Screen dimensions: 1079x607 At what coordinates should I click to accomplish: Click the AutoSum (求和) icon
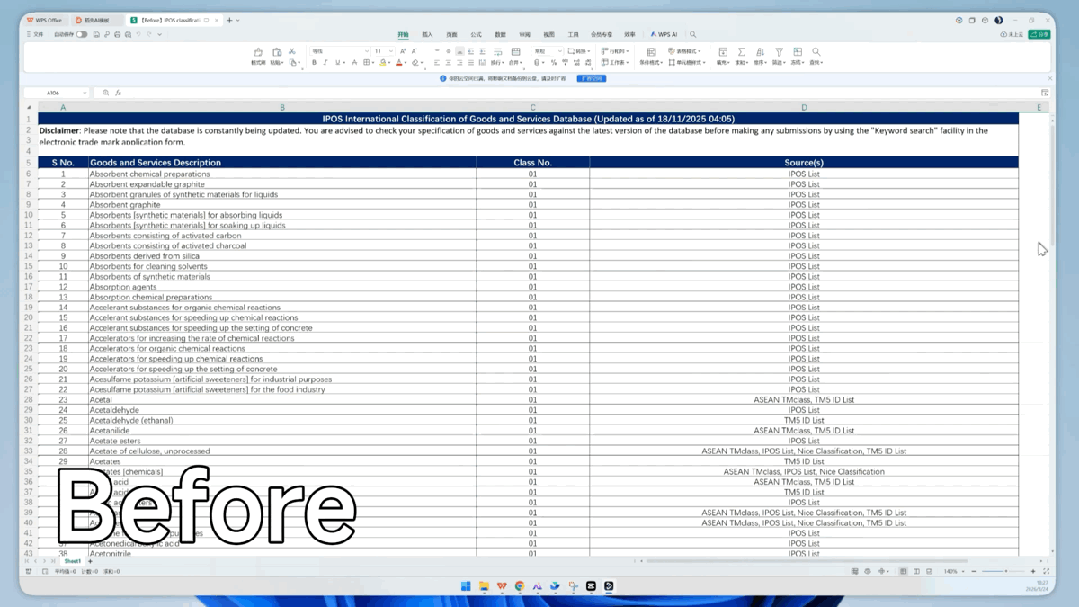click(x=740, y=52)
